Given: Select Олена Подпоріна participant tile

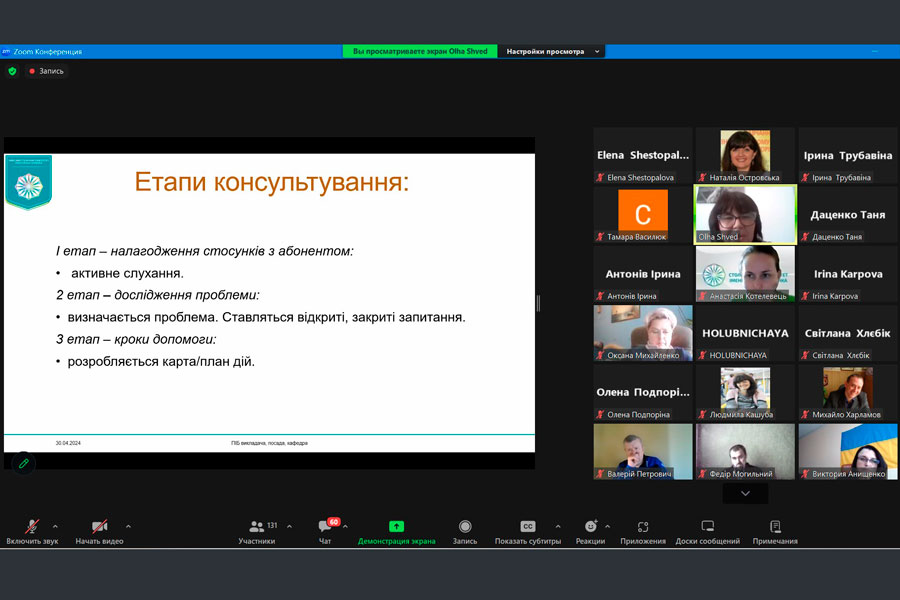Looking at the screenshot, I should click(643, 392).
